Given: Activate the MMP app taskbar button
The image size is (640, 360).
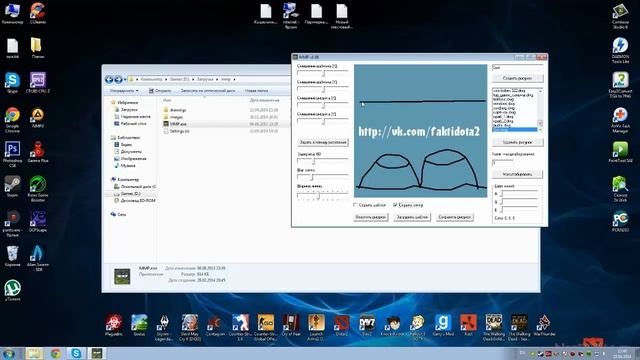Looking at the screenshot, I should [x=97, y=353].
